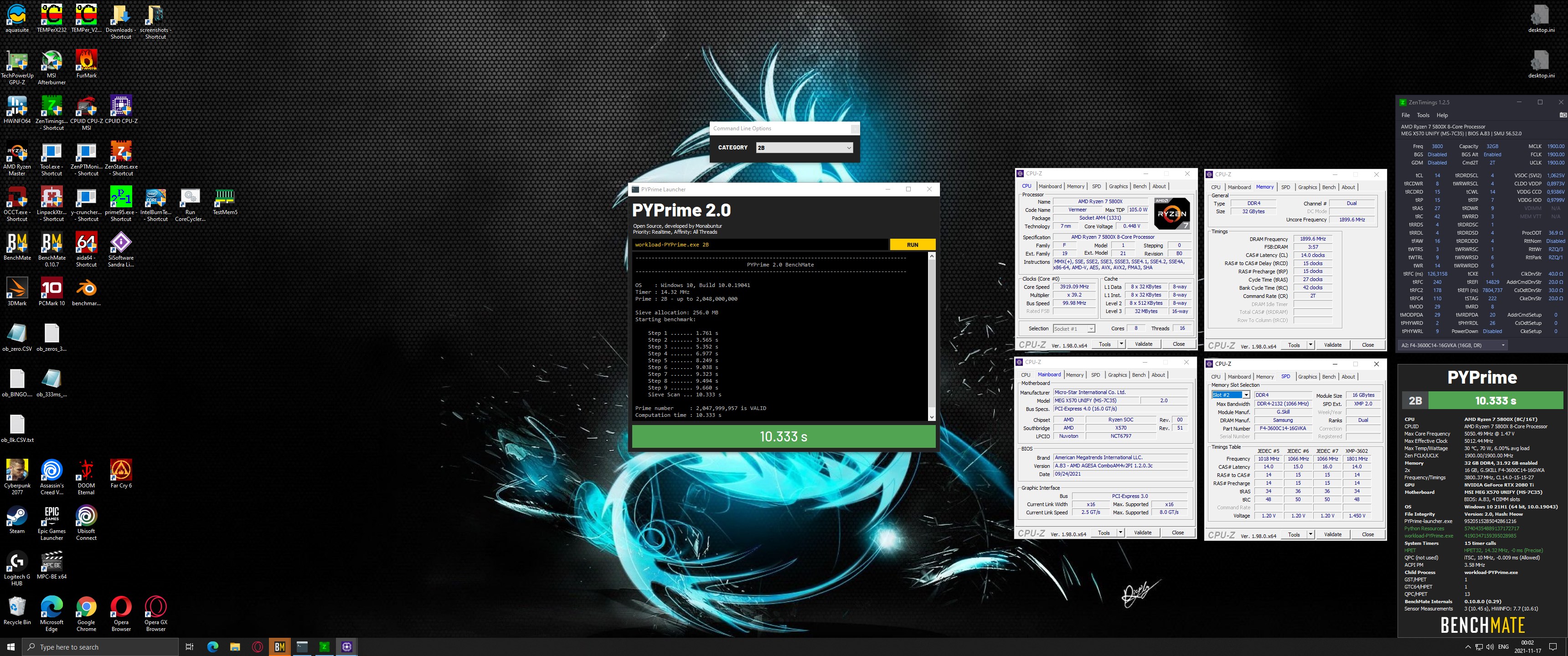The image size is (1568, 656).
Task: Select the PCMark 10 desktop icon
Action: (x=52, y=292)
